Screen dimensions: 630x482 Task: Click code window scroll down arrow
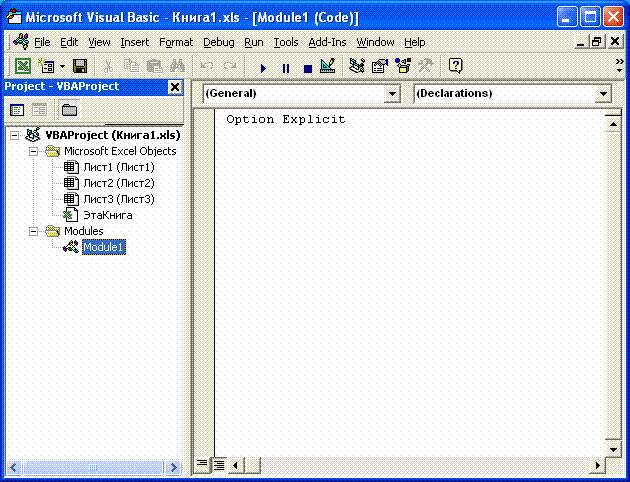pos(613,449)
